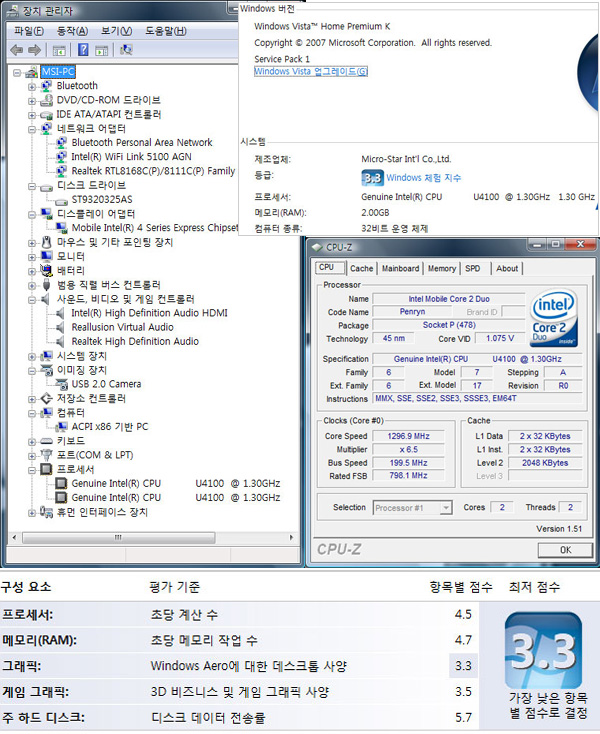Image resolution: width=600 pixels, height=734 pixels.
Task: Click the 키보드 keyboard icon
Action: (x=46, y=441)
